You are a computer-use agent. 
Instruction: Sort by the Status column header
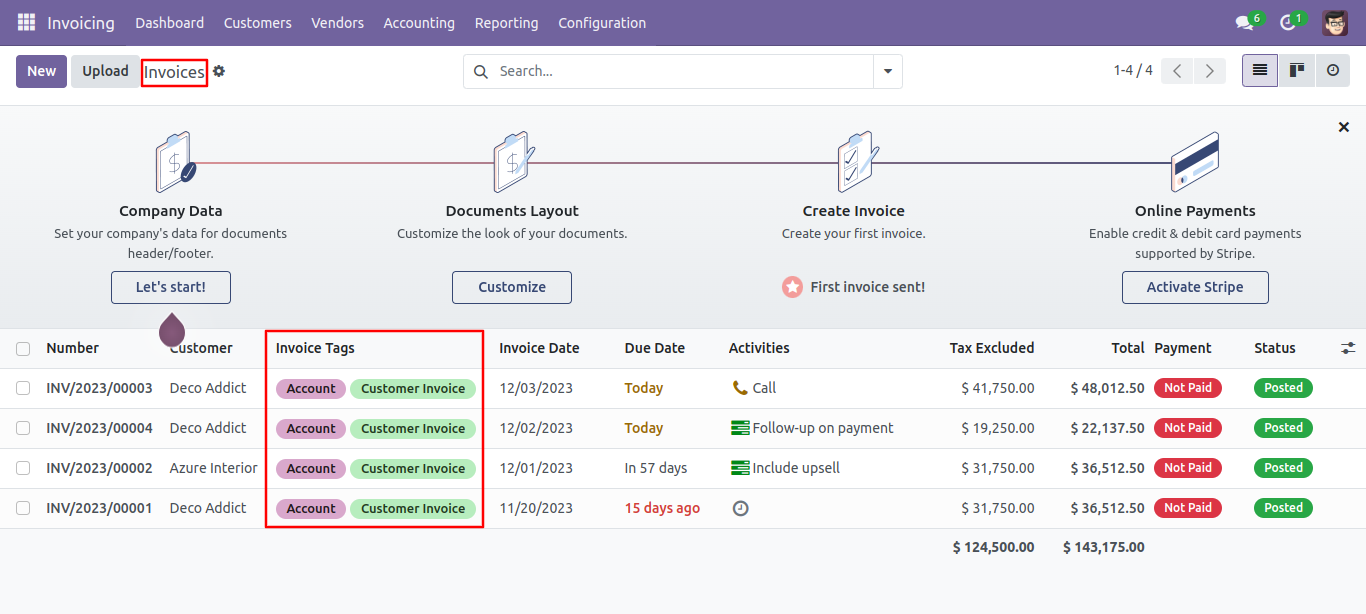point(1275,348)
